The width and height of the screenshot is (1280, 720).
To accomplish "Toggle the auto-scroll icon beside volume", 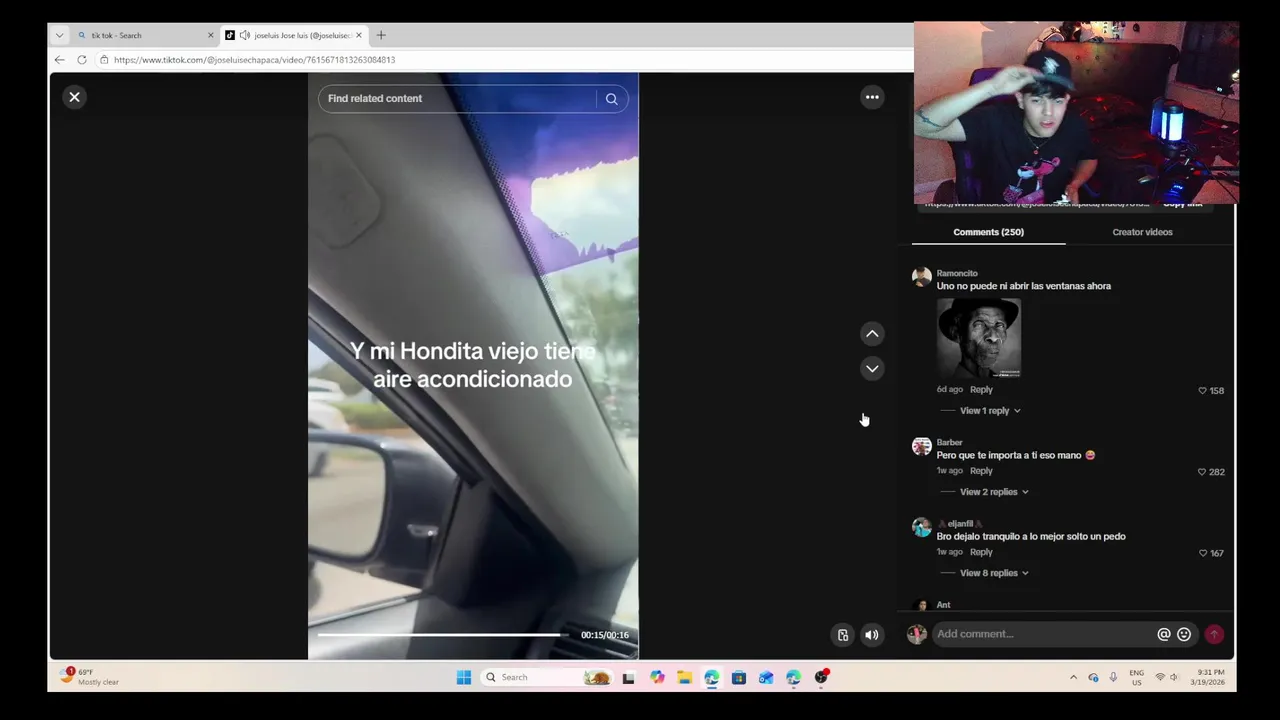I will coord(843,635).
